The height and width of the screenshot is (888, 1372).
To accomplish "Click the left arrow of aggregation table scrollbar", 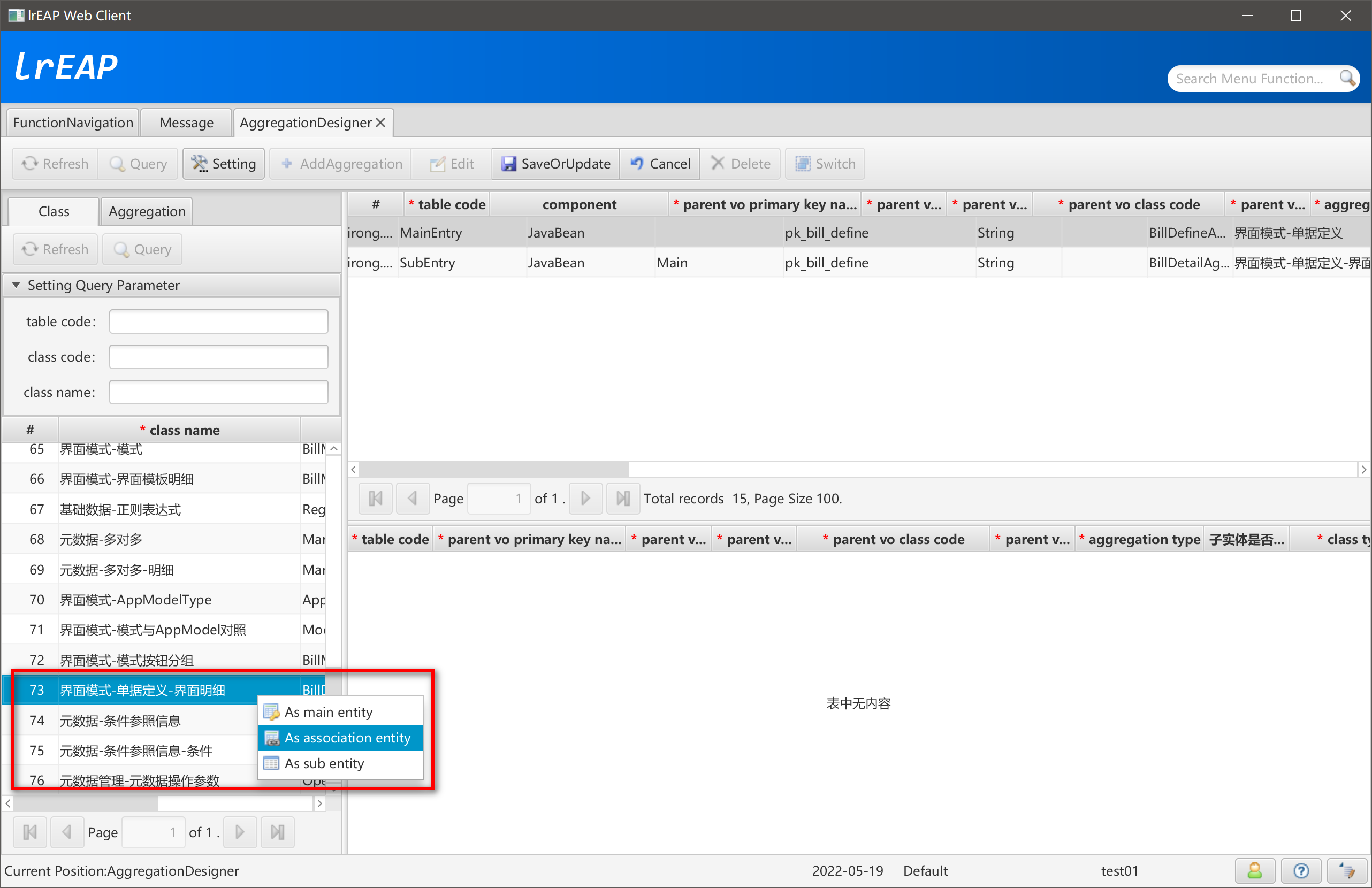I will (353, 470).
